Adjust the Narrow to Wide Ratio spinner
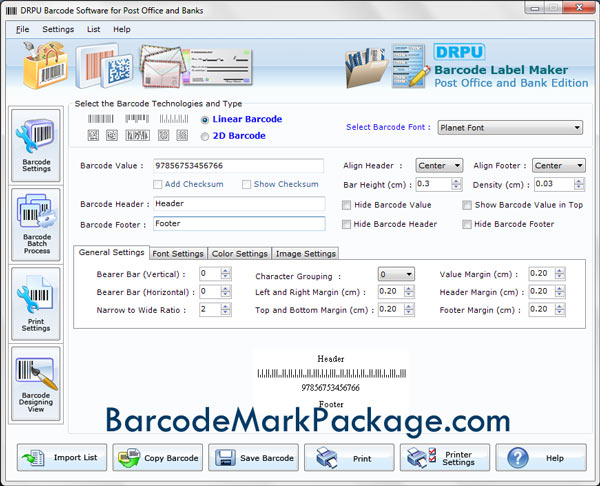Screen dimensions: 600x486 [x=226, y=309]
